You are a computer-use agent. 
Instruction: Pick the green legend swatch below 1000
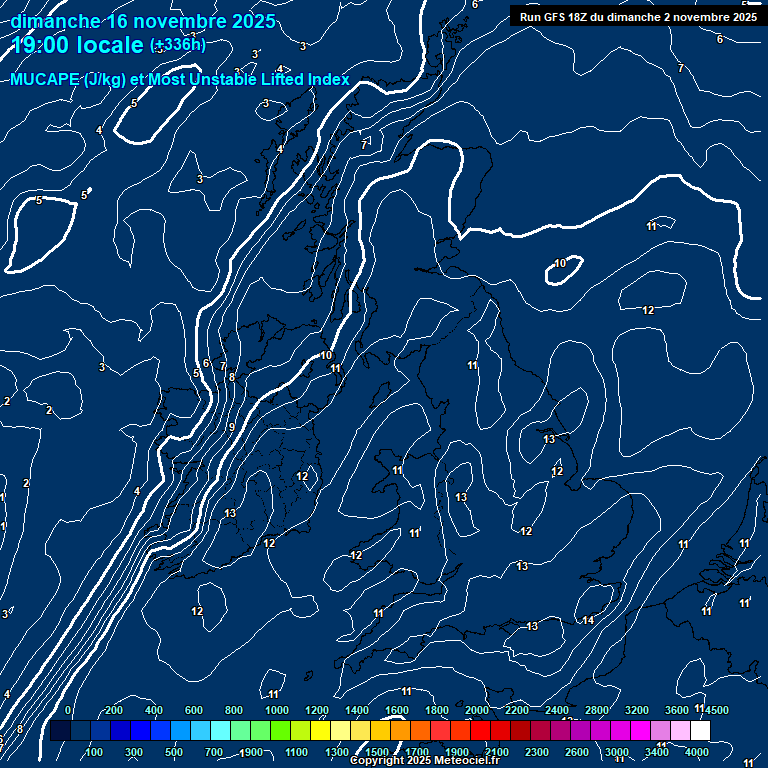point(280,732)
